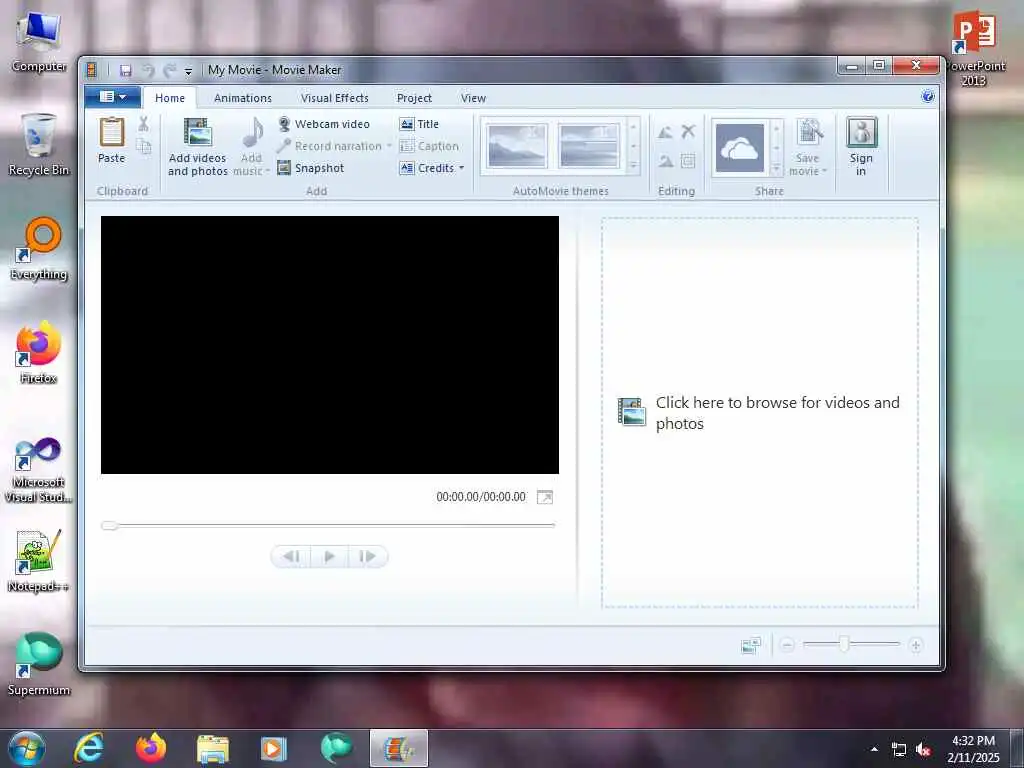Viewport: 1024px width, 768px height.
Task: Open the Windows Start button
Action: (27, 748)
